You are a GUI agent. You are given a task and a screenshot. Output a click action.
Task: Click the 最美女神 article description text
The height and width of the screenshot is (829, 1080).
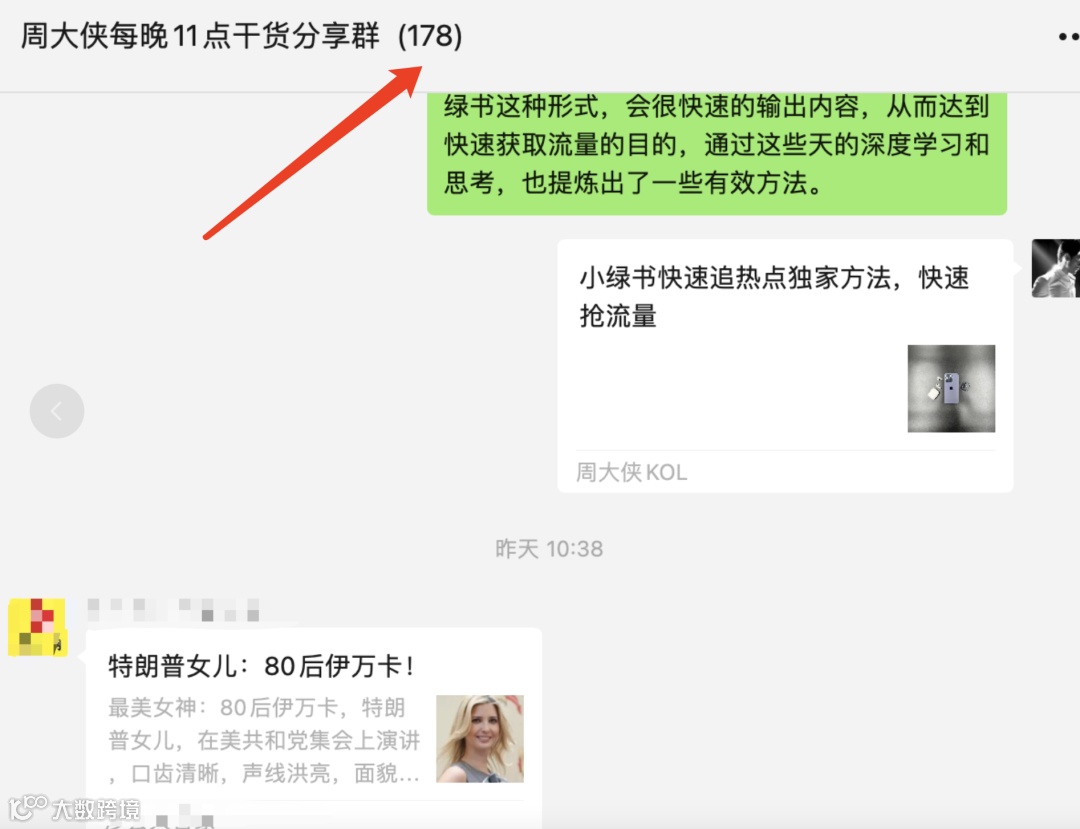(x=264, y=740)
